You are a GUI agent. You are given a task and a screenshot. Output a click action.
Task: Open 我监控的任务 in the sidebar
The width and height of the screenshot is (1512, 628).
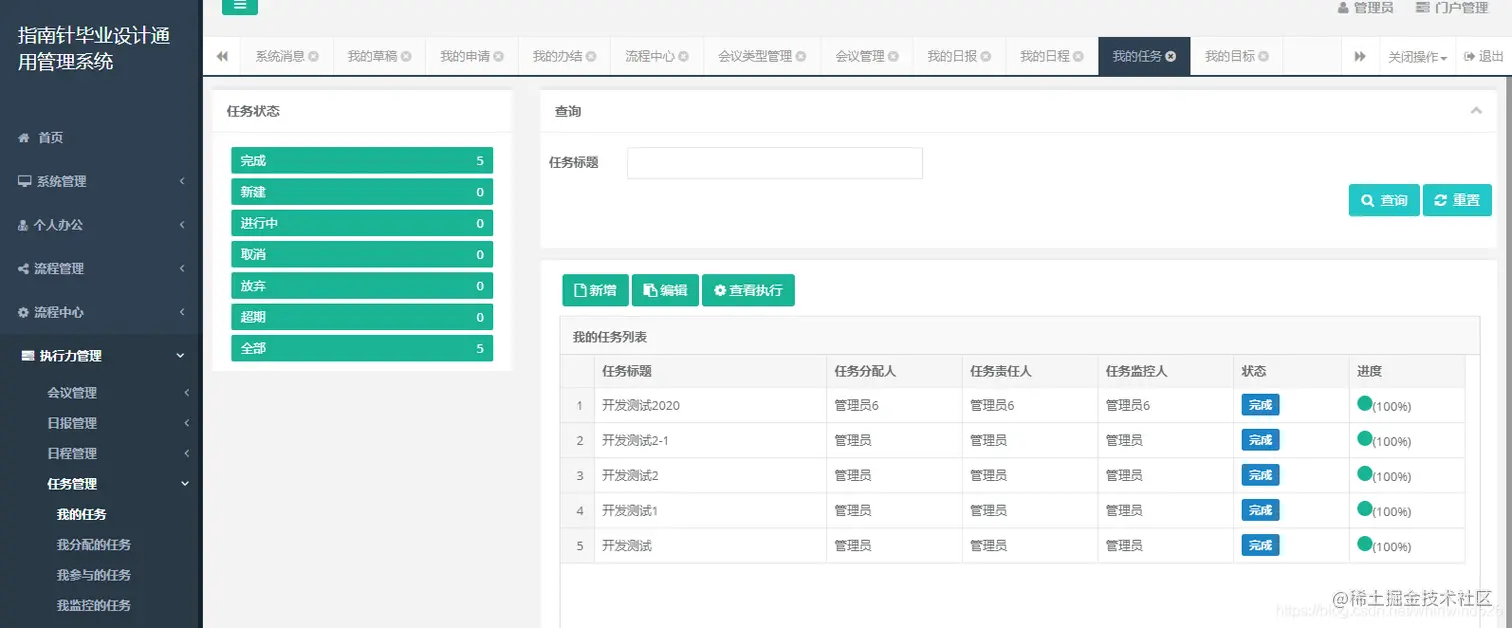pyautogui.click(x=94, y=605)
